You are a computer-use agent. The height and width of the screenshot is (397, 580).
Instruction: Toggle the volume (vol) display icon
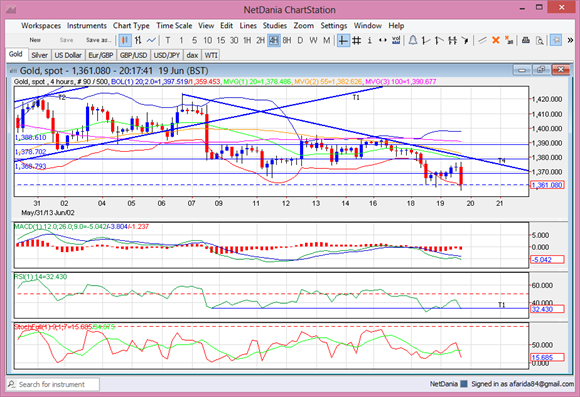point(396,40)
